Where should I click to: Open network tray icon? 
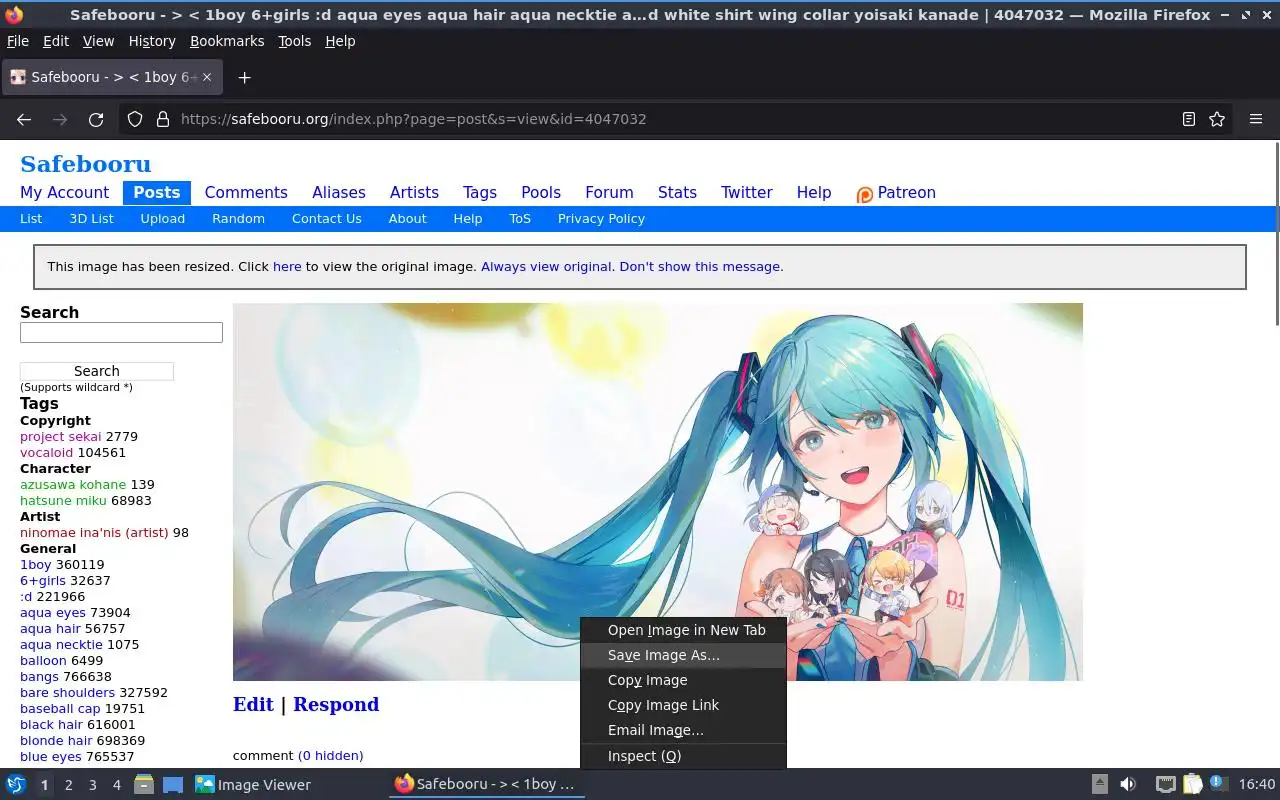point(1165,784)
